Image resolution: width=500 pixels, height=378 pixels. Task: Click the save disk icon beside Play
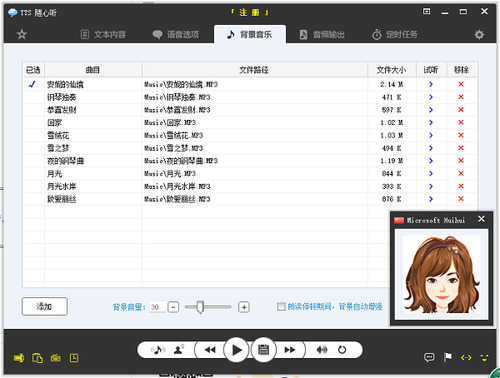[x=263, y=350]
